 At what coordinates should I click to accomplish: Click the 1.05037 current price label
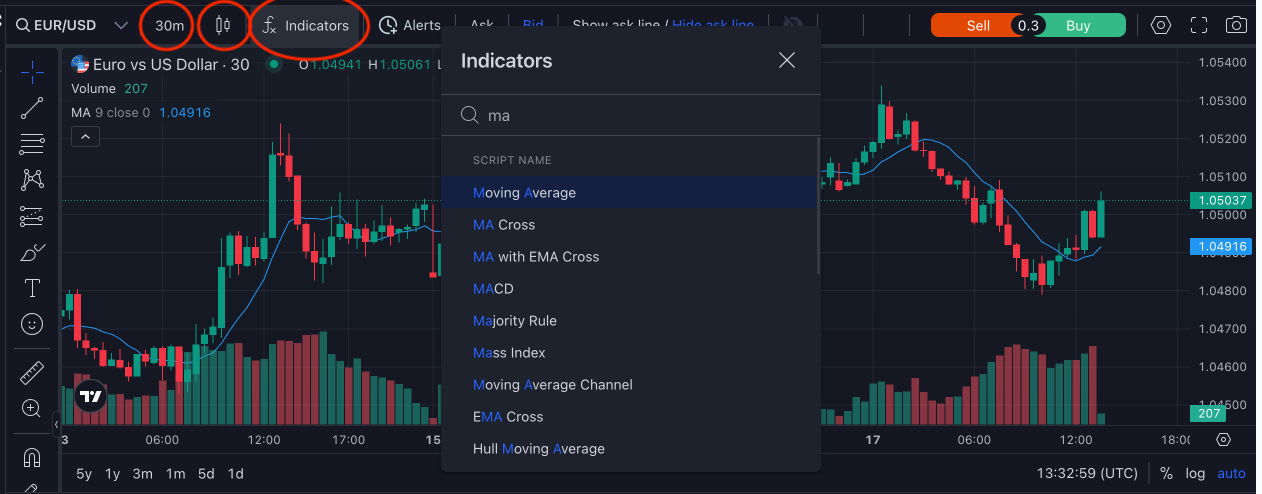(1221, 200)
